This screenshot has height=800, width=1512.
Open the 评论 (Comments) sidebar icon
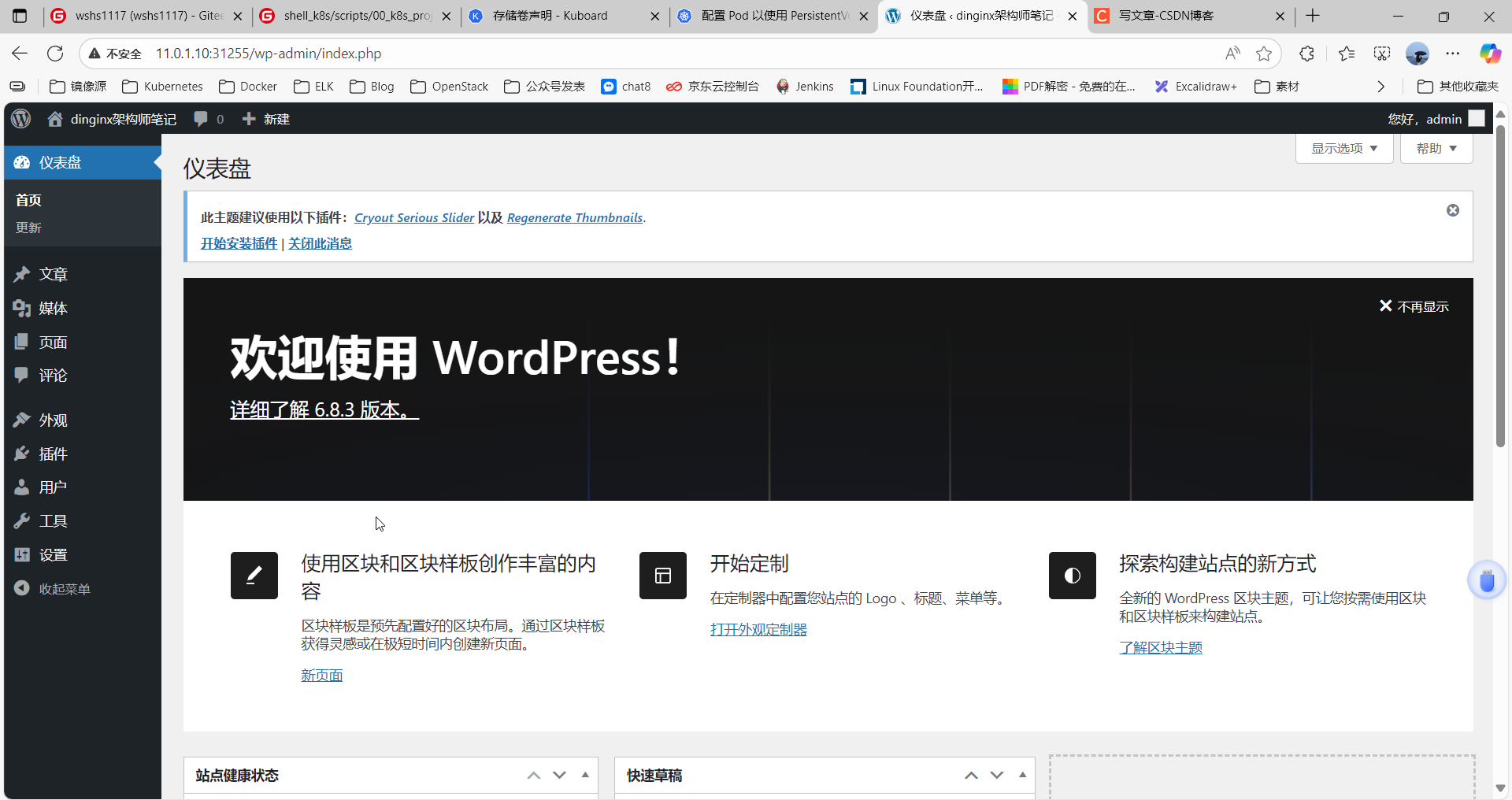22,376
